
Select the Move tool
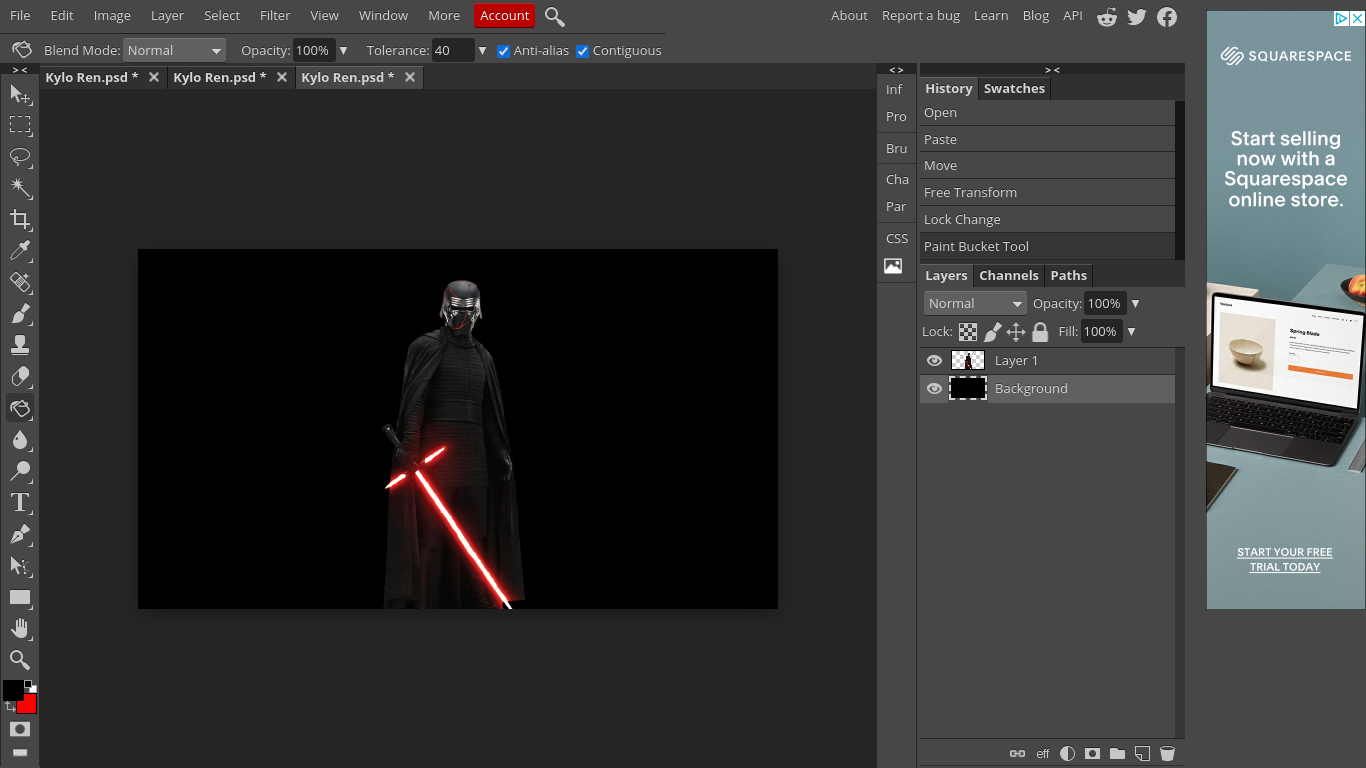[19, 94]
